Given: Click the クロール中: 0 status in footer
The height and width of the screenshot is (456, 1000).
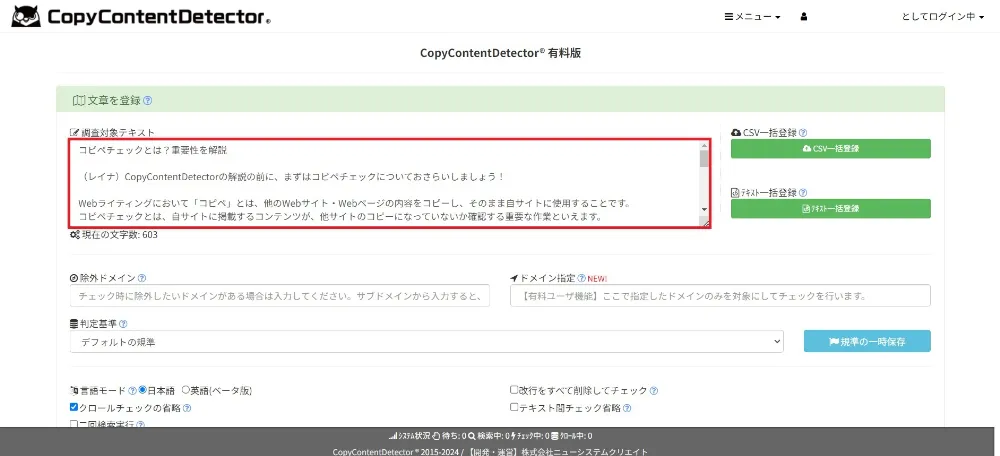Looking at the screenshot, I should [572, 436].
